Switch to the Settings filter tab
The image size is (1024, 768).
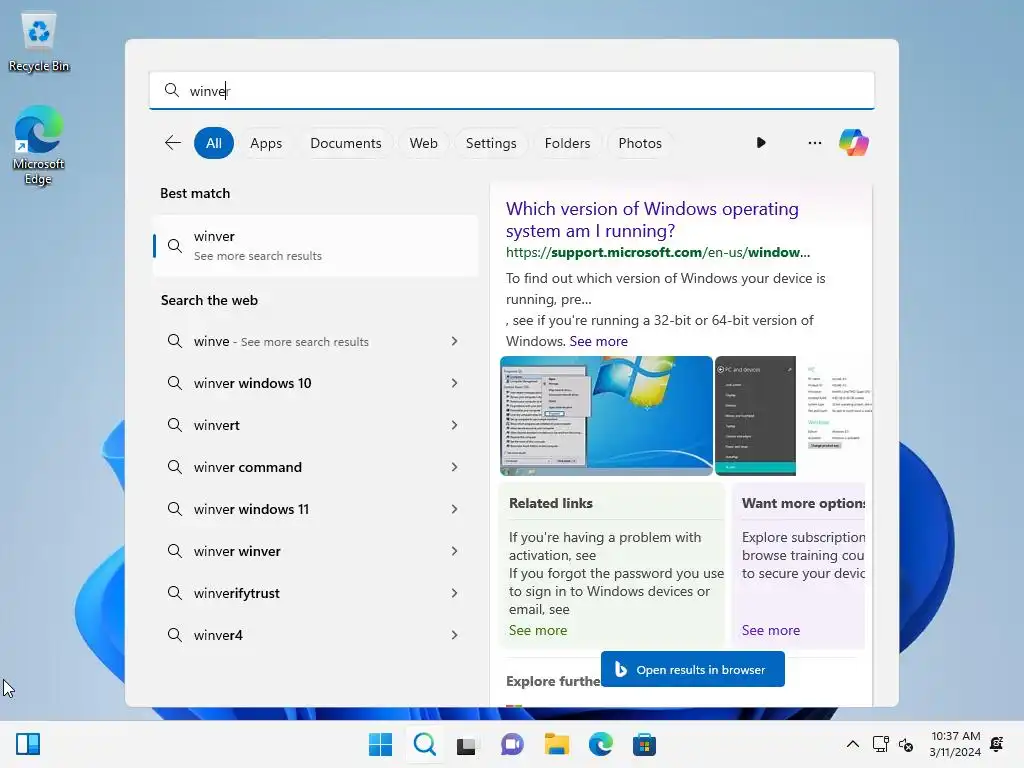coord(490,143)
